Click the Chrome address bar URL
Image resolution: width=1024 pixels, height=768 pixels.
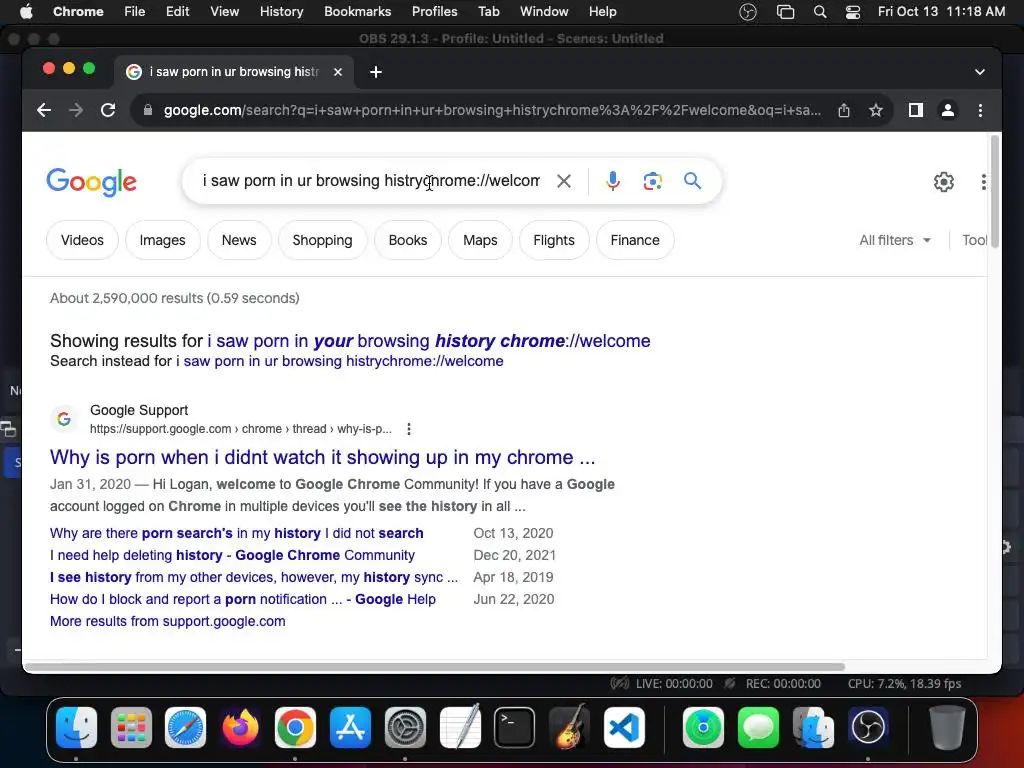coord(492,110)
